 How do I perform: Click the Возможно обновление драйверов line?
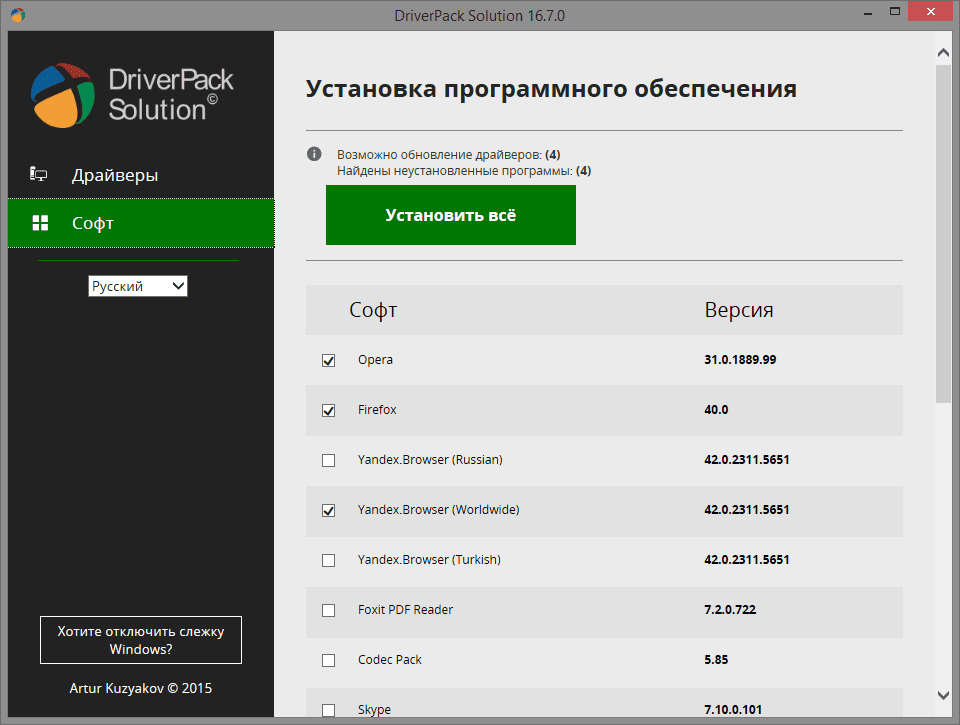pyautogui.click(x=449, y=154)
